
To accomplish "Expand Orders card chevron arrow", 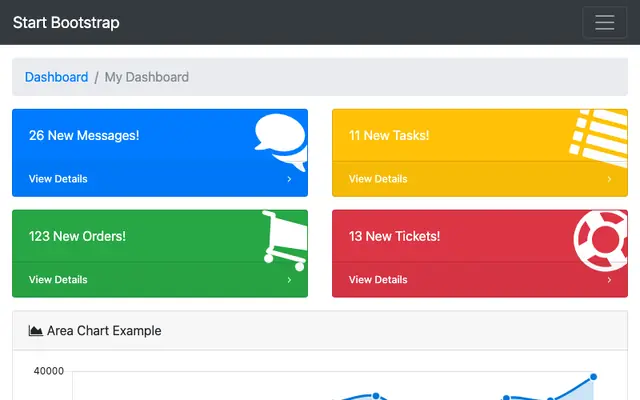I will 289,280.
